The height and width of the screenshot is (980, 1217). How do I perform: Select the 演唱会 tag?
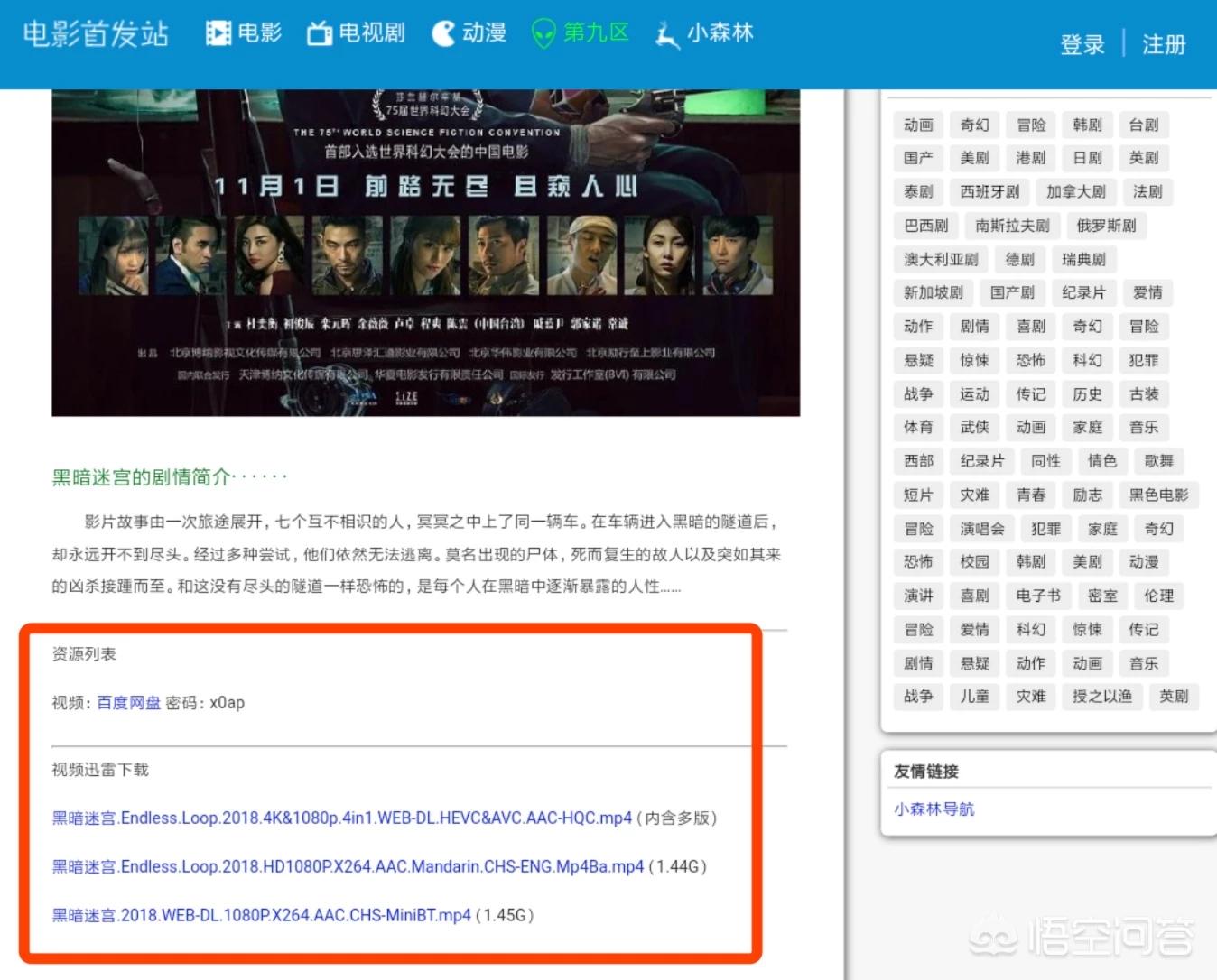pyautogui.click(x=982, y=529)
